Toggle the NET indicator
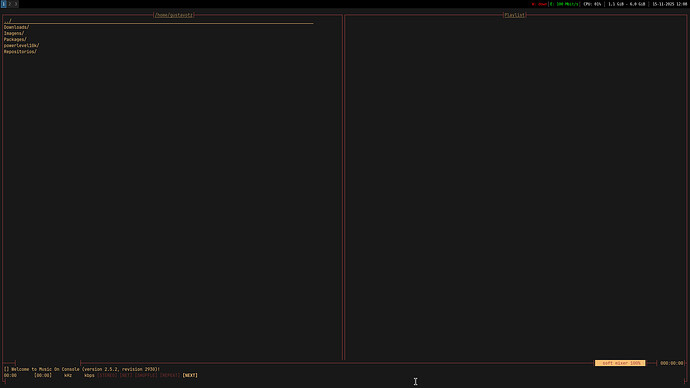The width and height of the screenshot is (690, 388). (126, 375)
